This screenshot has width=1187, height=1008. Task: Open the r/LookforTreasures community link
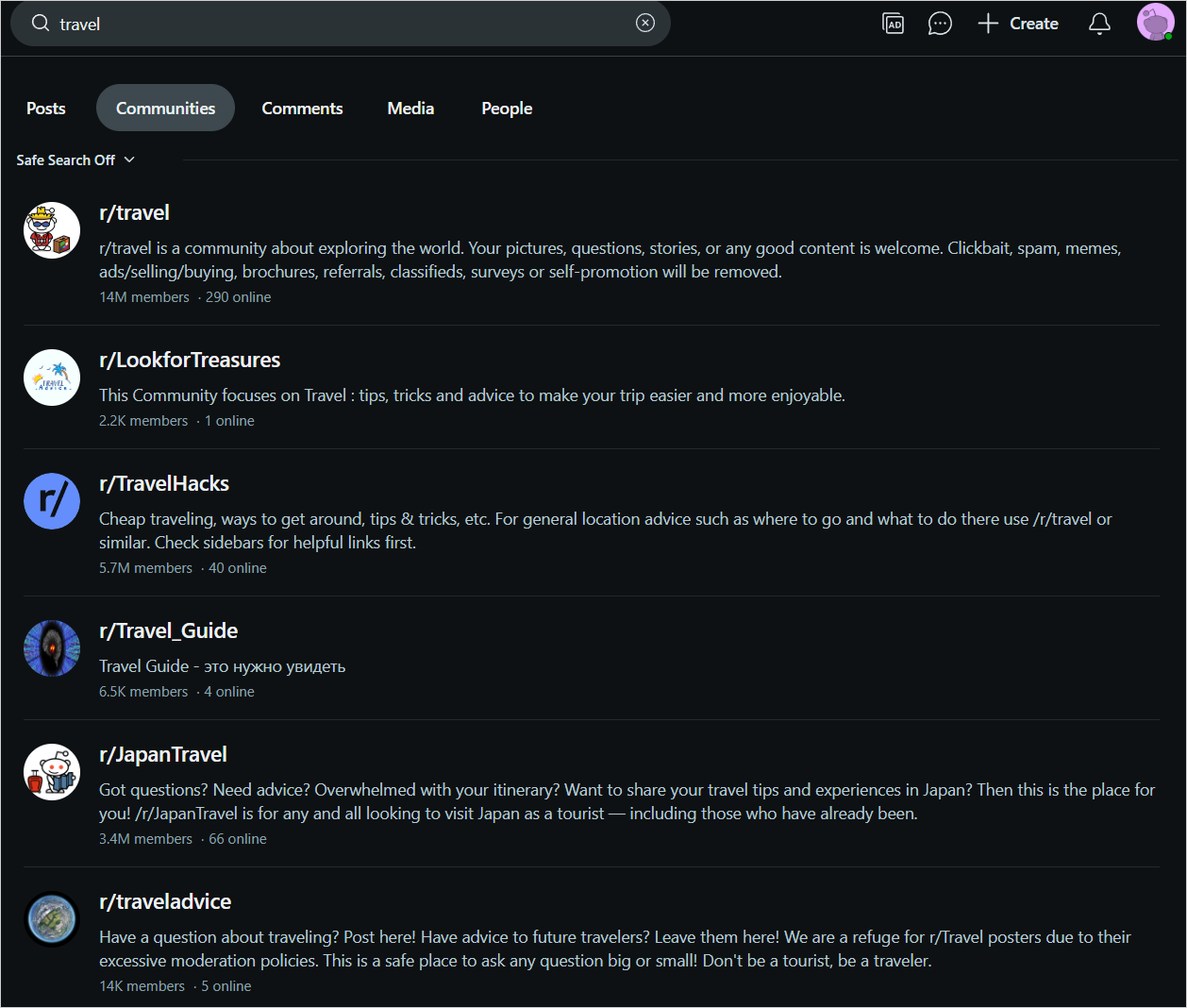pyautogui.click(x=190, y=361)
